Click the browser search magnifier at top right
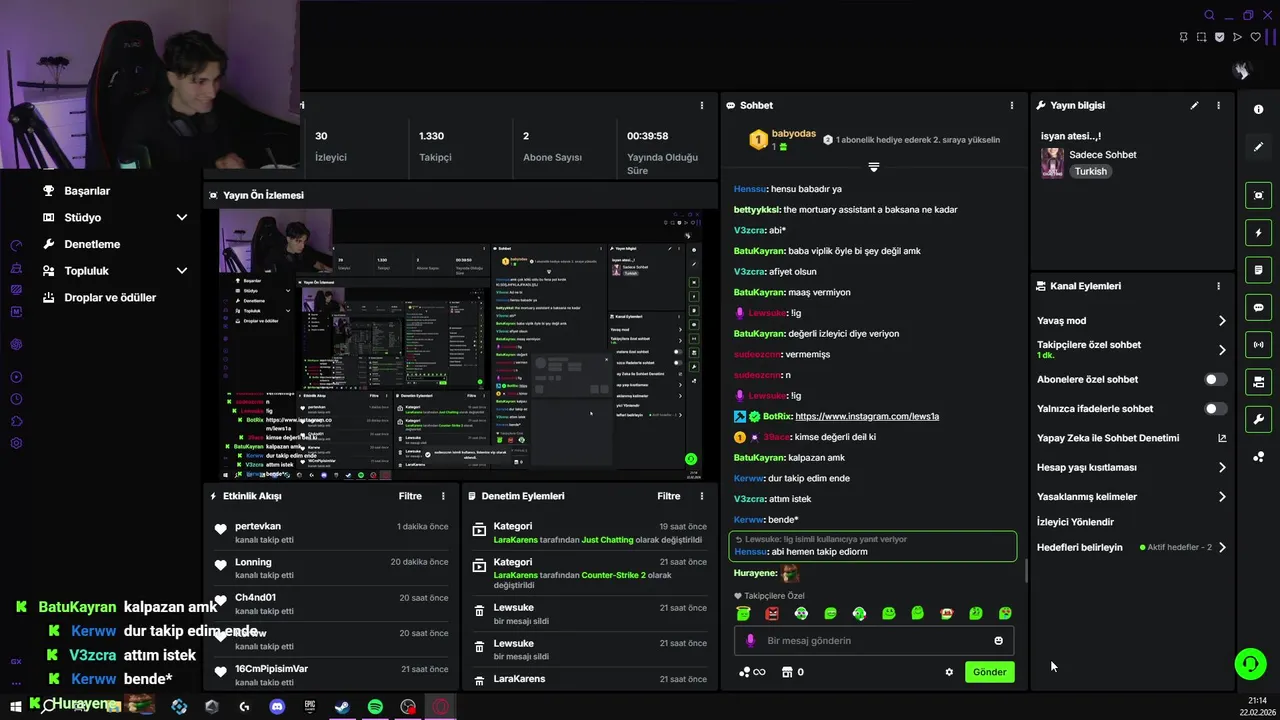Image resolution: width=1280 pixels, height=720 pixels. click(x=1209, y=15)
